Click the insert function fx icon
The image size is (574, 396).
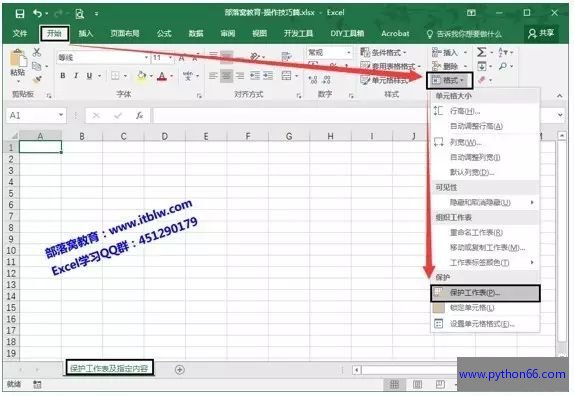[139, 116]
